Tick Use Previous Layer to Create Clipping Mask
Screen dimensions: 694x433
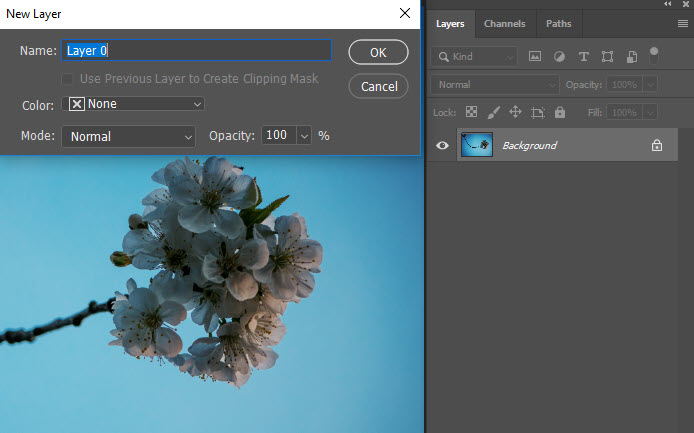(67, 79)
